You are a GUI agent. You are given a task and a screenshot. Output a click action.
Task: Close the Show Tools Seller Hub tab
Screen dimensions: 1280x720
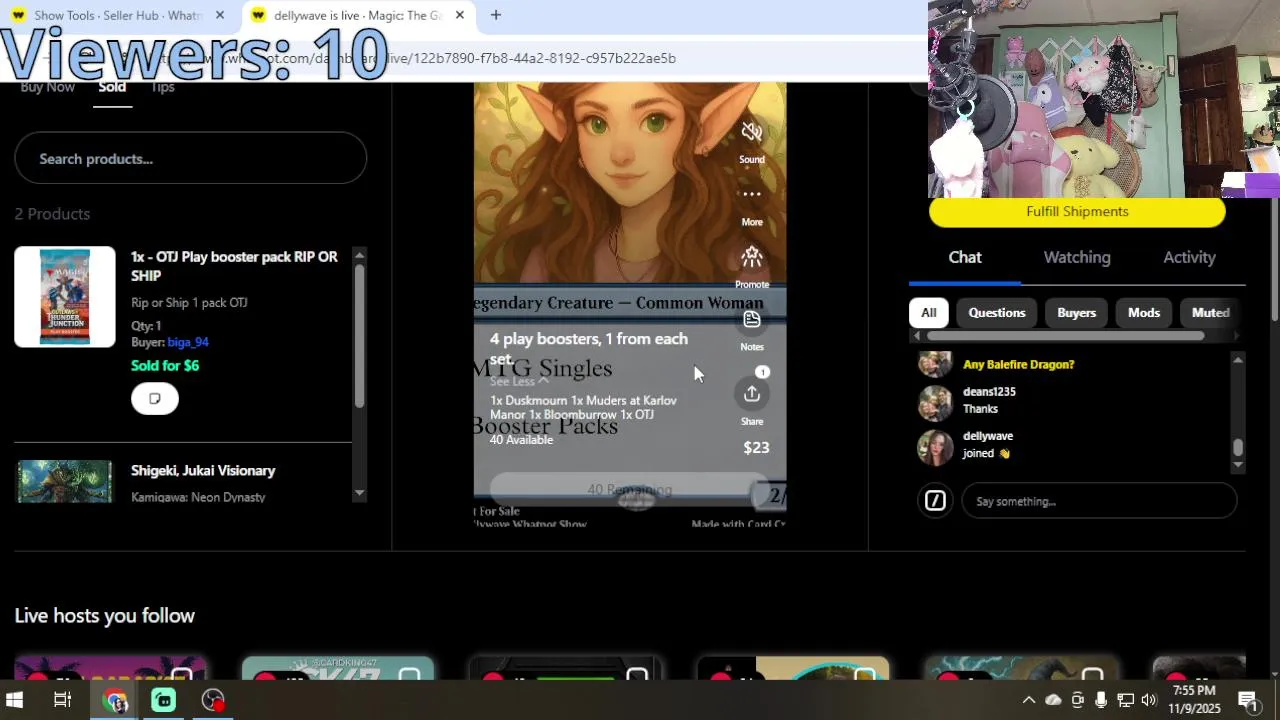coord(220,15)
